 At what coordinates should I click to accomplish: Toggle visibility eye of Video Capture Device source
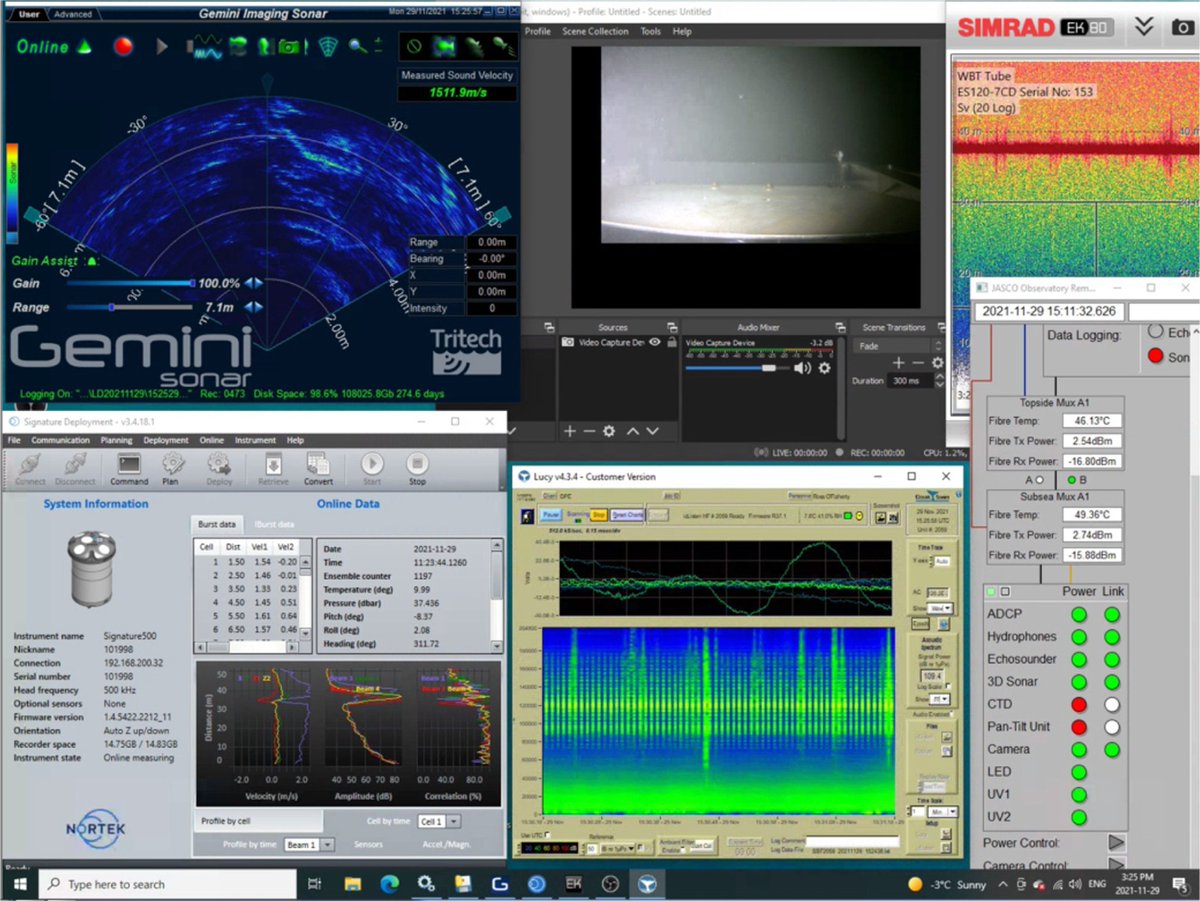coord(655,342)
